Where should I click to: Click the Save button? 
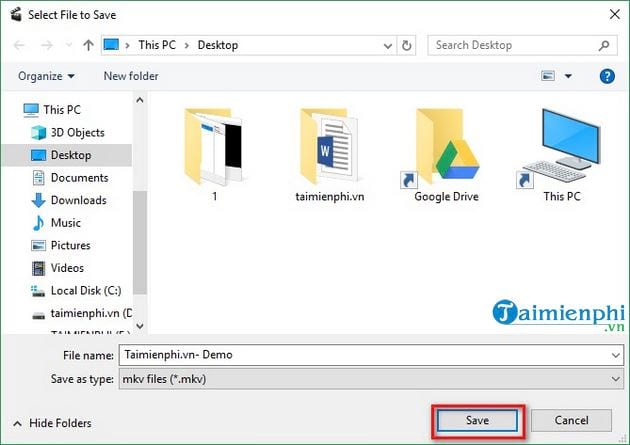pyautogui.click(x=477, y=421)
